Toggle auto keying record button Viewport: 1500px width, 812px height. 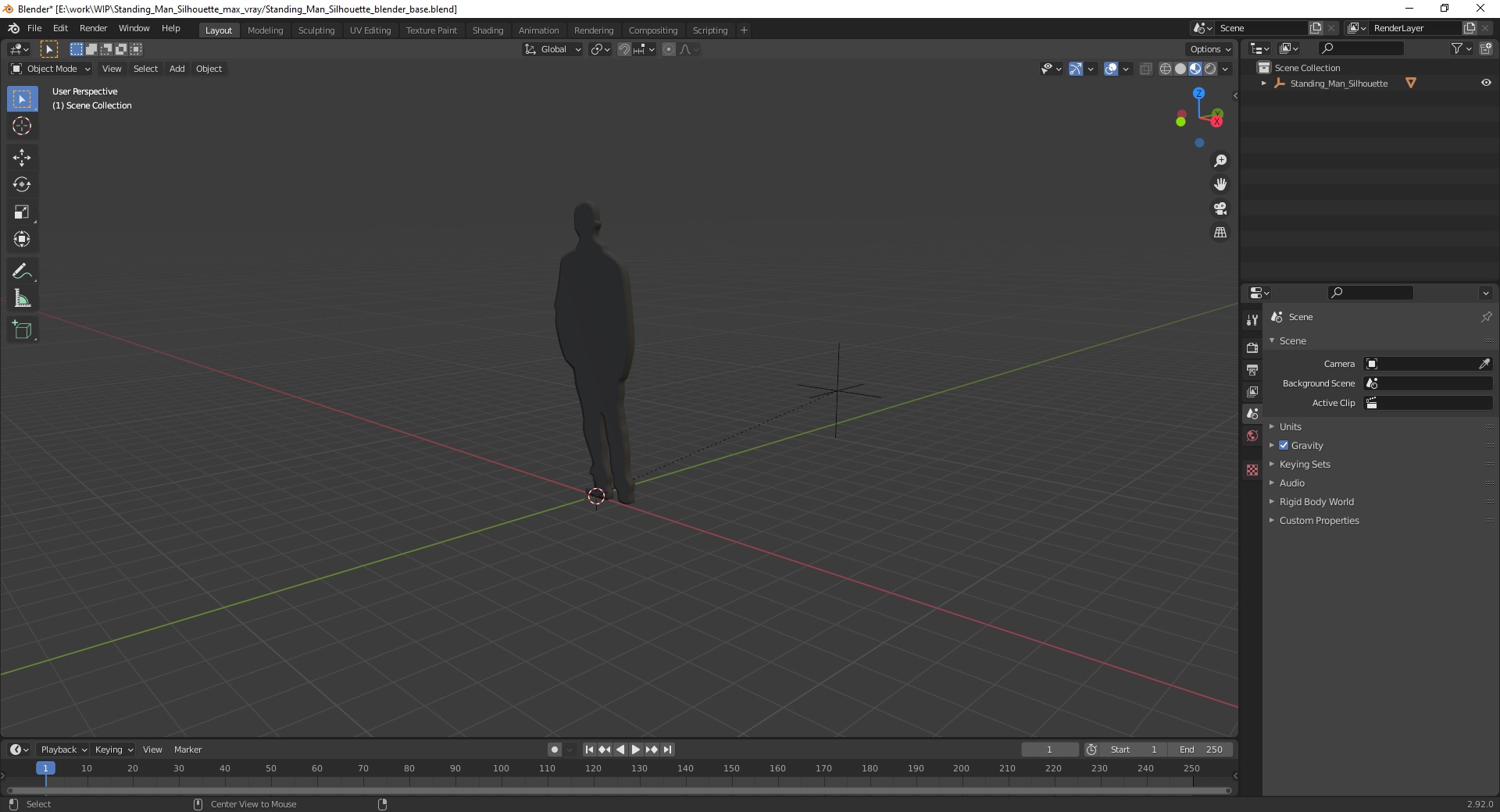pos(554,750)
